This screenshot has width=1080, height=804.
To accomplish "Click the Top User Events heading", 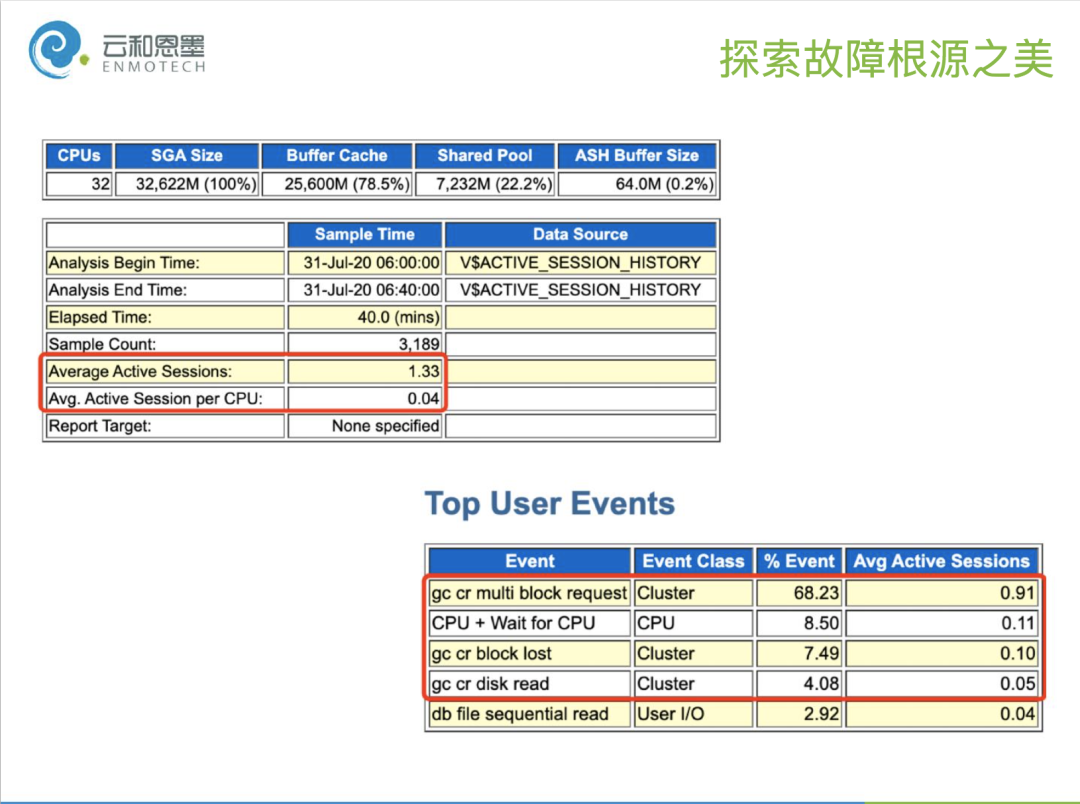I will [x=550, y=504].
